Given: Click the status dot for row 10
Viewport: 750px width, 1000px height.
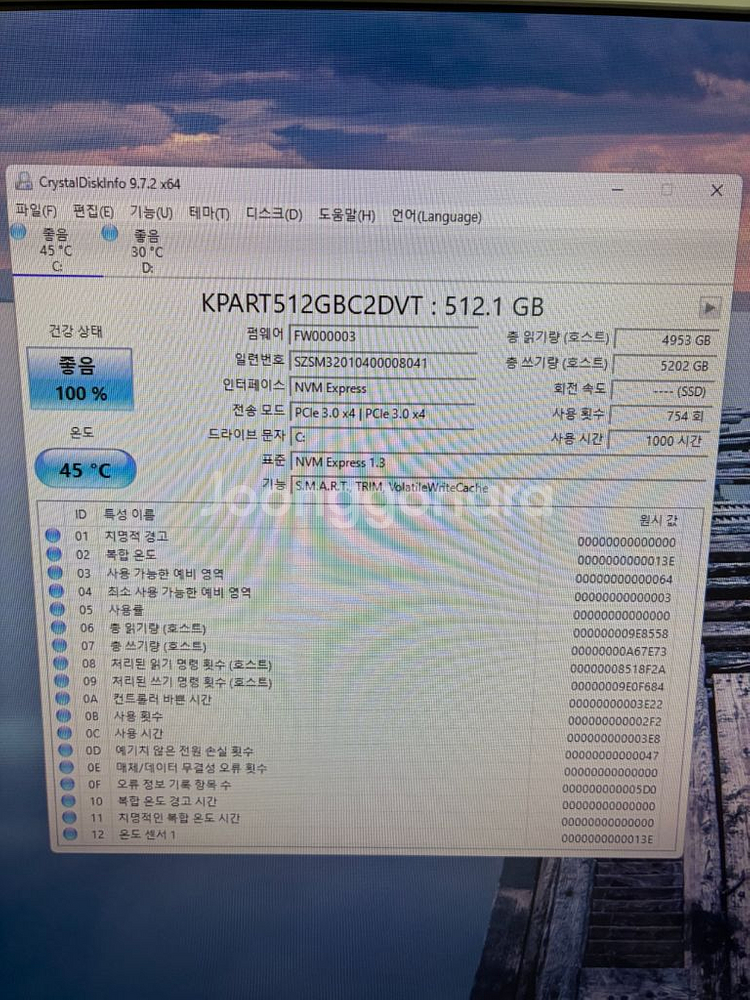Looking at the screenshot, I should coord(69,800).
